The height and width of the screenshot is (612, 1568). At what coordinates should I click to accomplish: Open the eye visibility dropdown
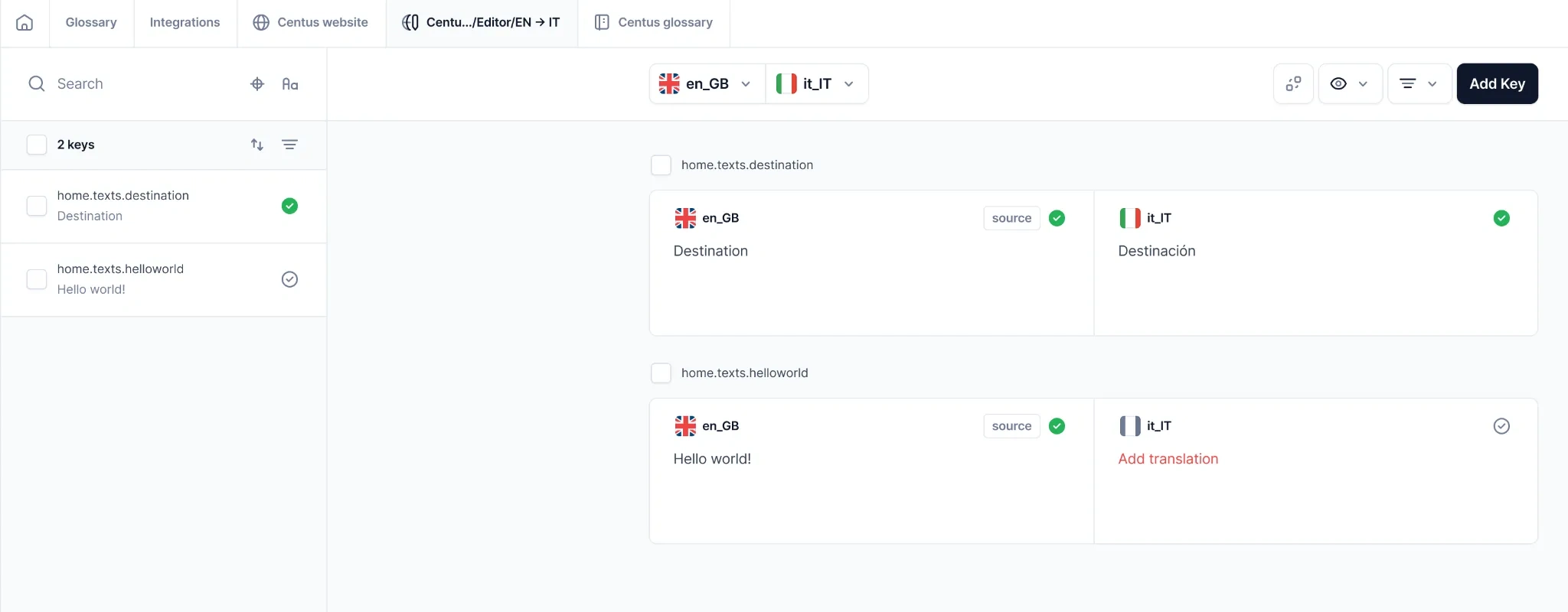tap(1350, 84)
